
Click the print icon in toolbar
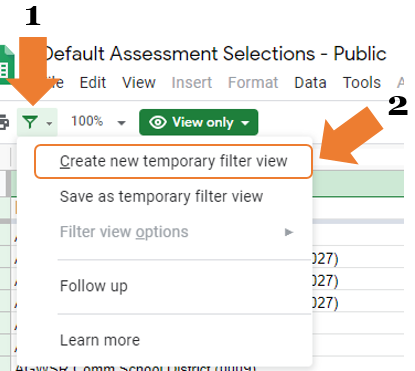(x=4, y=122)
